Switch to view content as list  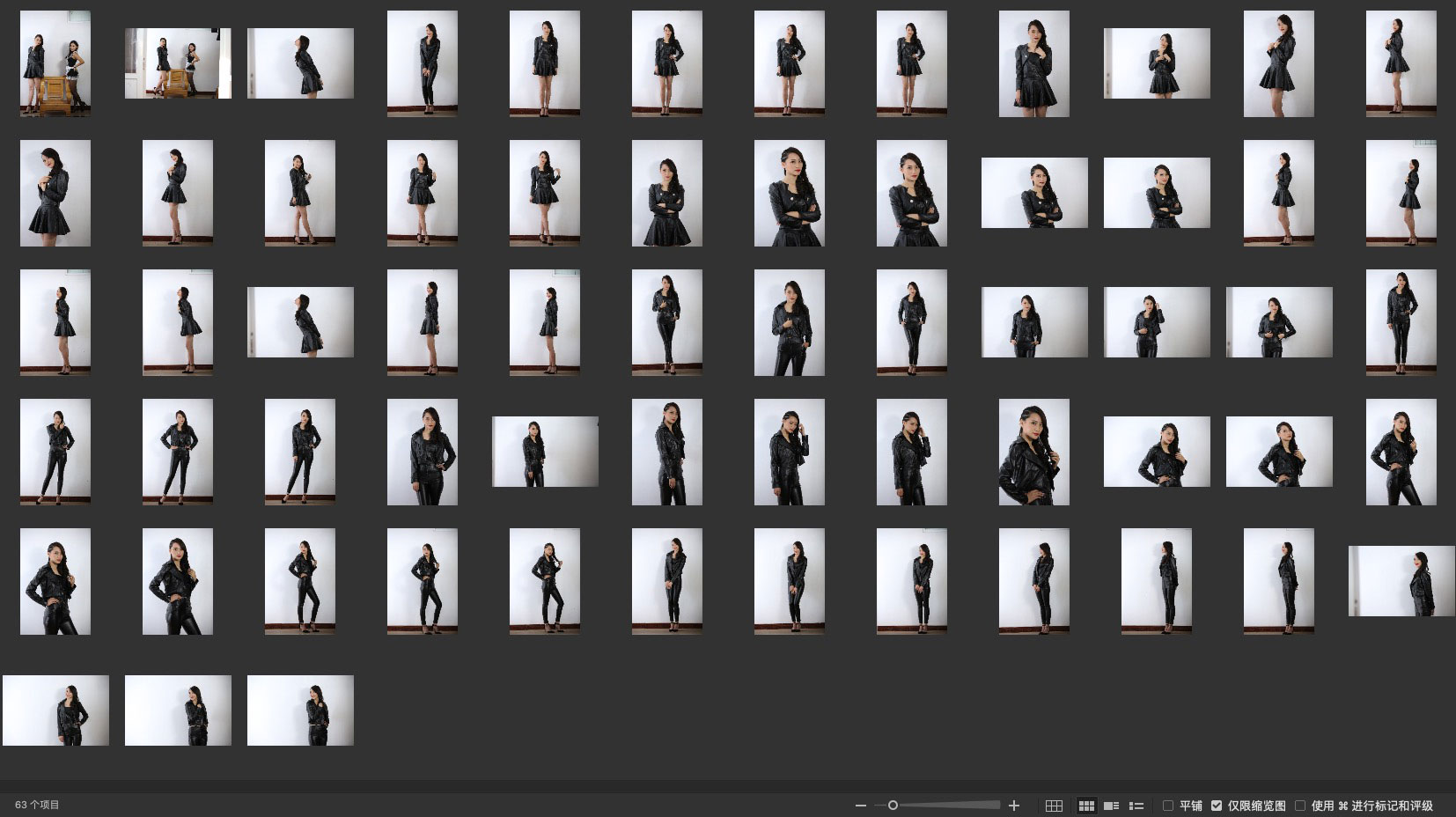[1136, 806]
